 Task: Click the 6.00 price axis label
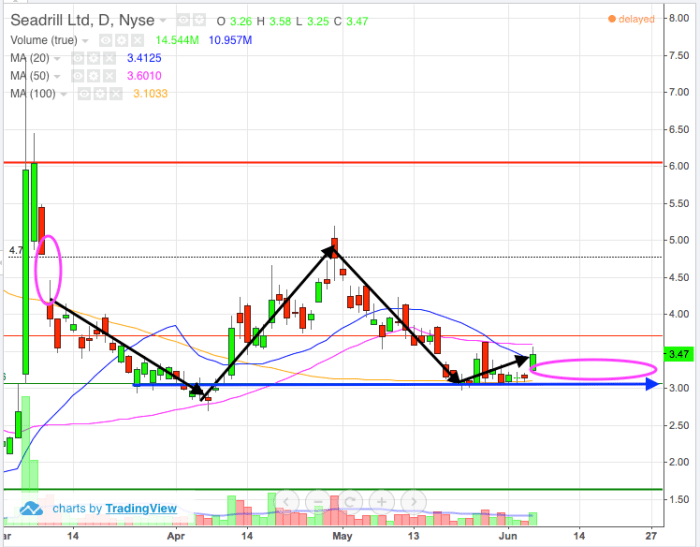[x=679, y=166]
